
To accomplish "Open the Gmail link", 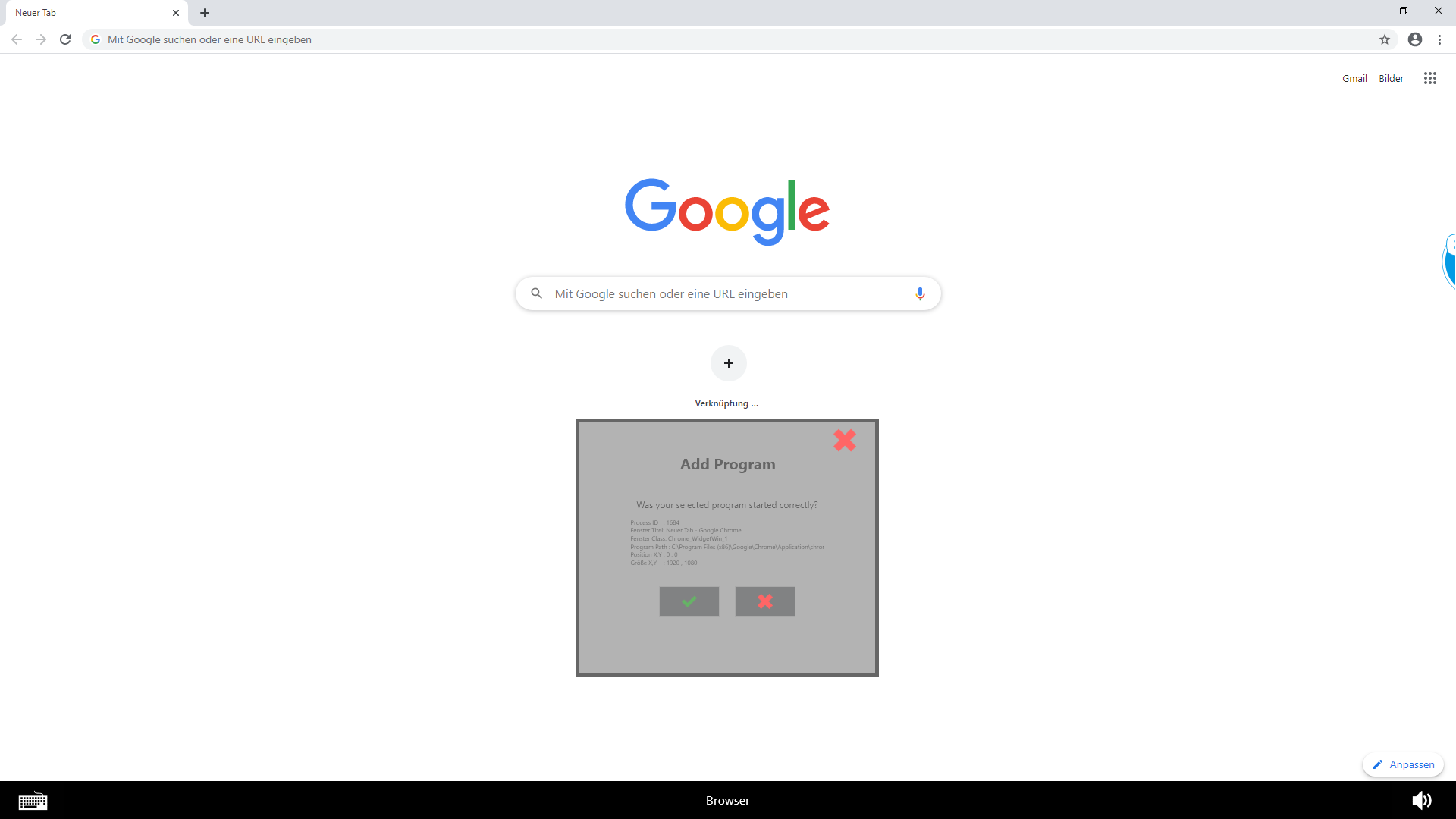I will [1354, 78].
